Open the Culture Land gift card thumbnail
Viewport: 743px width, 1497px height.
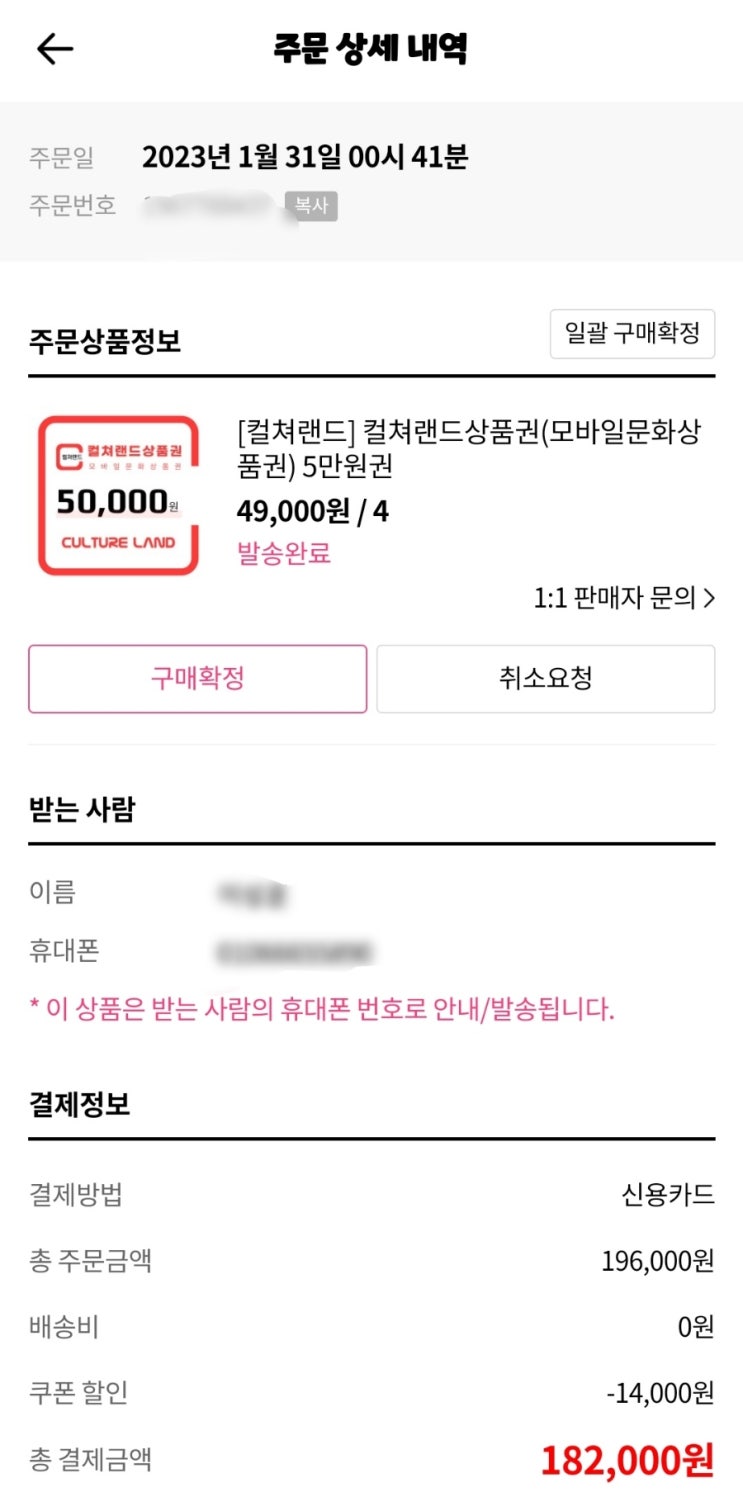[118, 496]
